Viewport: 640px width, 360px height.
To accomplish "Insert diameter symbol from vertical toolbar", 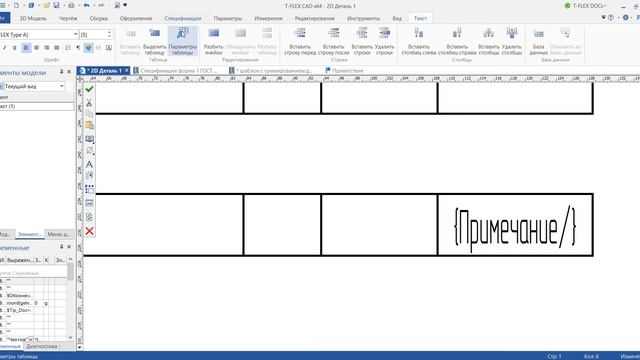I will click(89, 151).
